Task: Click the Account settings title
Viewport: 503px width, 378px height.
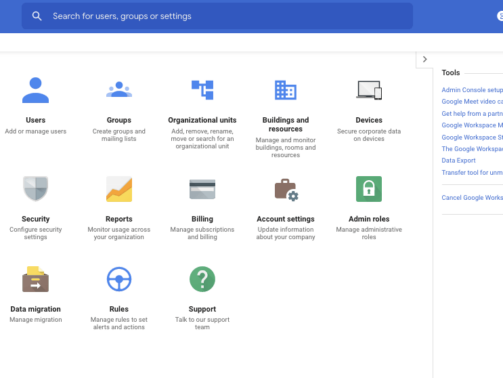Action: (x=285, y=219)
